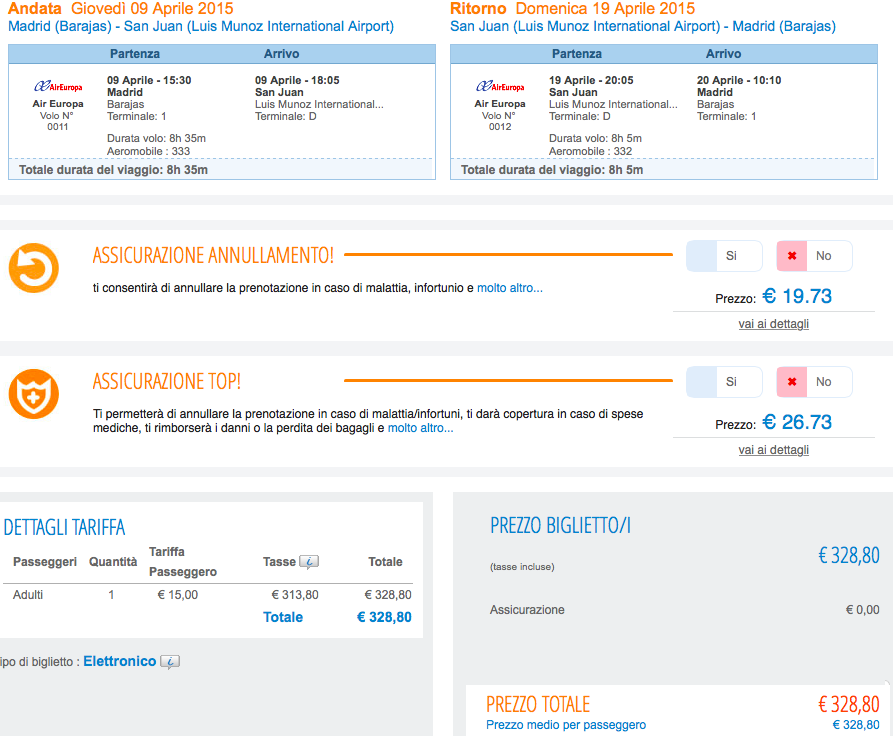Viewport: 893px width, 736px height.
Task: Open the Elettronico ticket type info icon
Action: (x=170, y=662)
